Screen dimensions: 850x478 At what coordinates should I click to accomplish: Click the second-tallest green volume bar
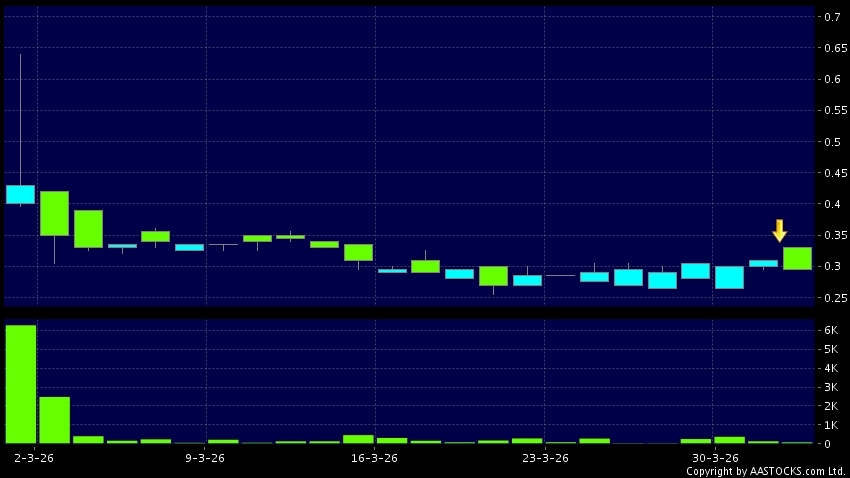[55, 420]
